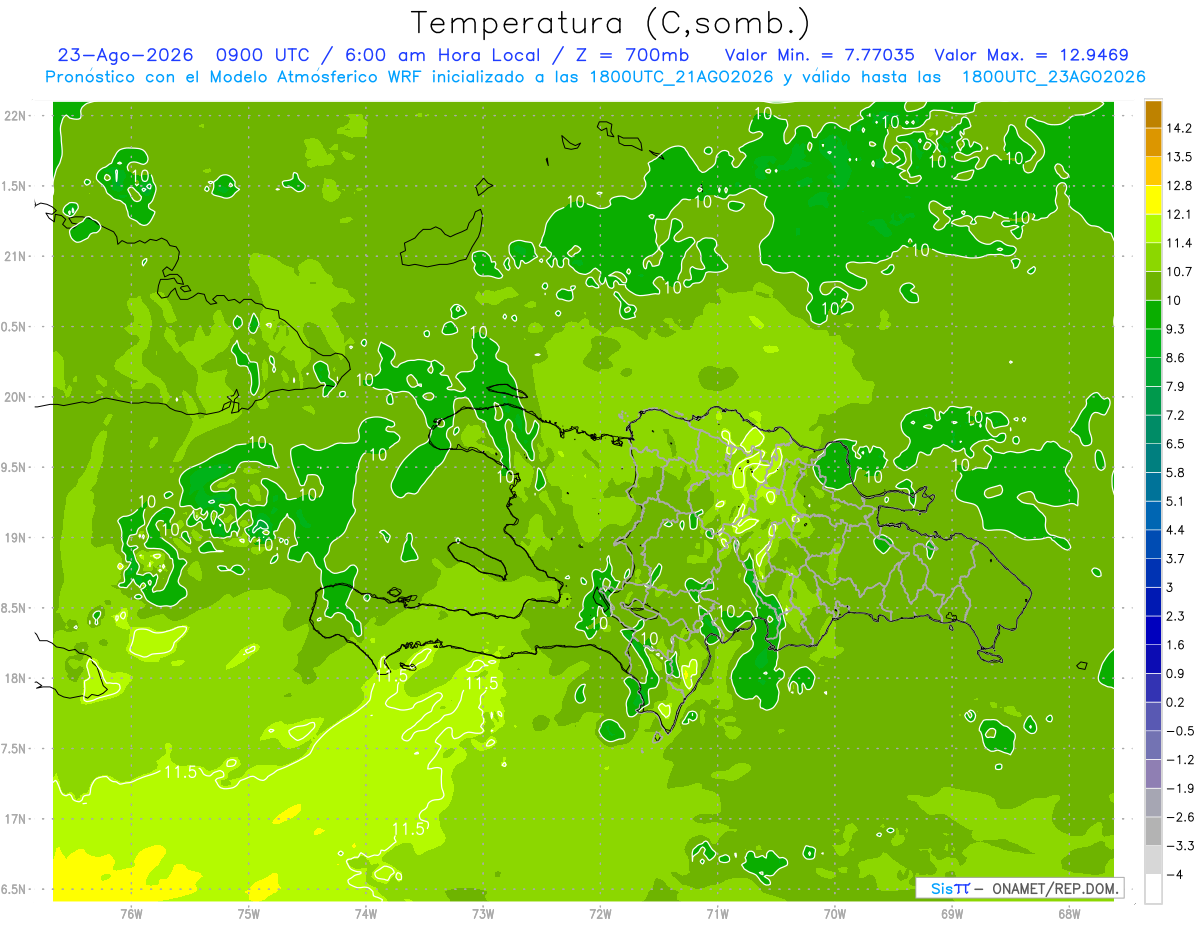Screen dimensions: 1200x927
Task: Click the valid-until time '1800UTC_23AGO2026'
Action: pos(1053,77)
